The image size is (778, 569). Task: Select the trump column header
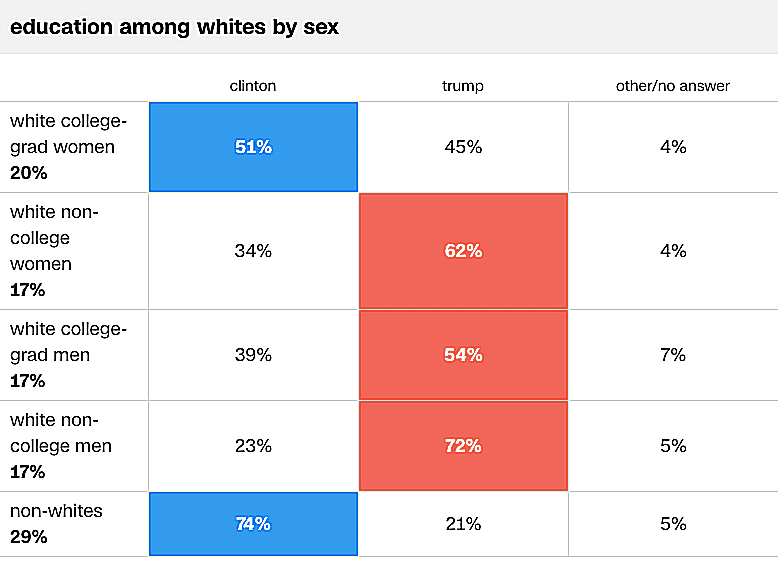point(463,86)
